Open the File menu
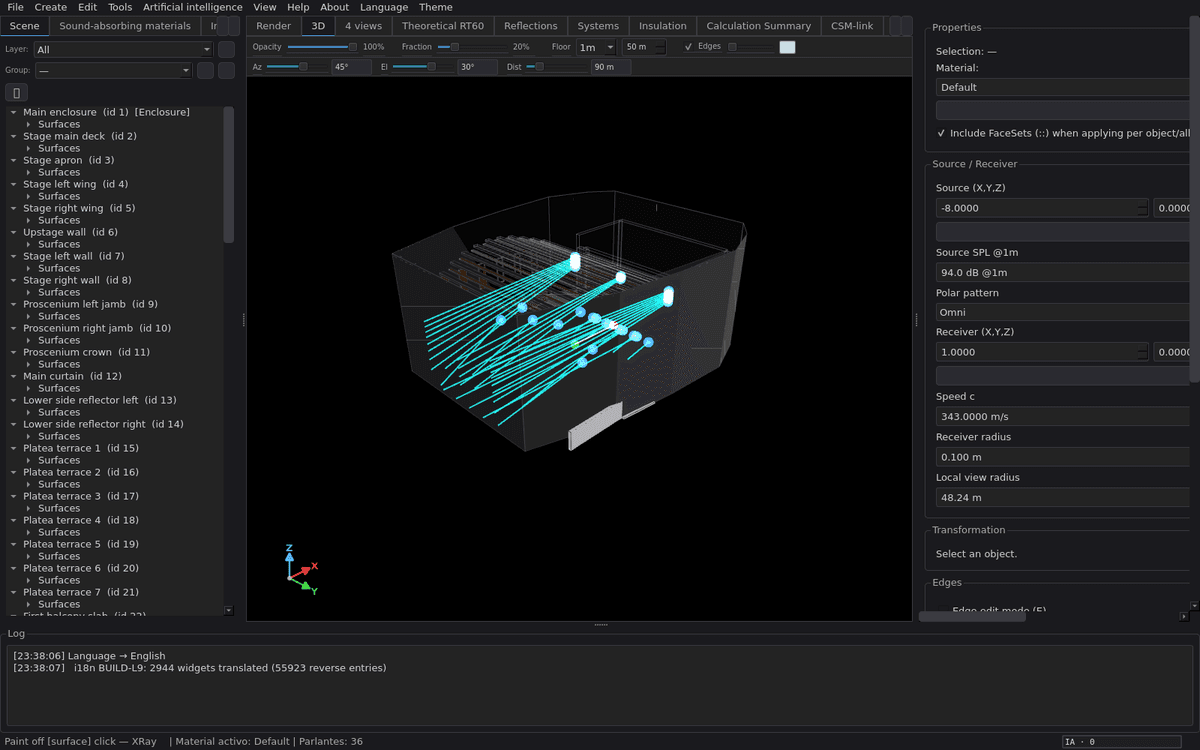1200x750 pixels. click(15, 7)
